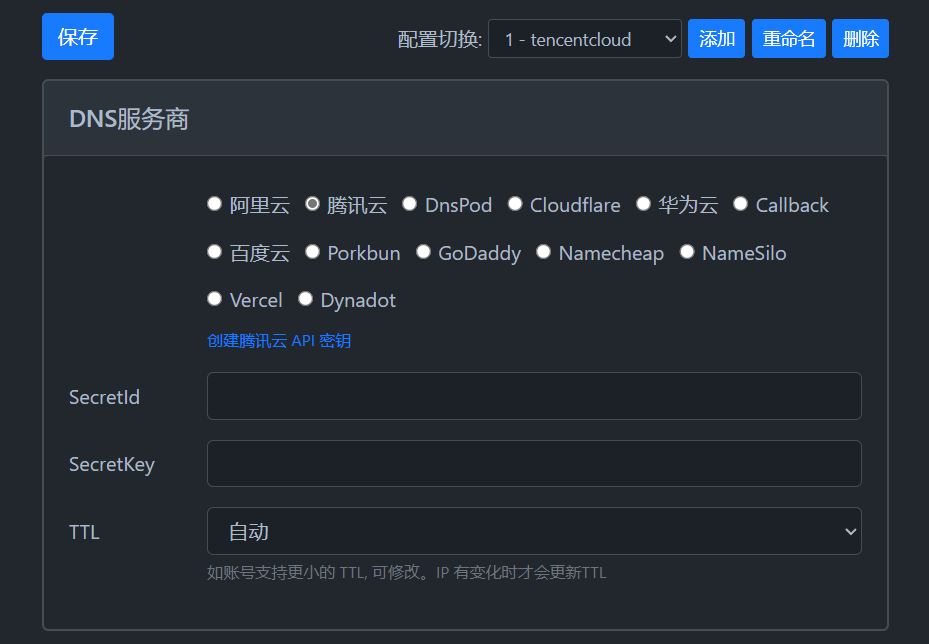The height and width of the screenshot is (644, 929).
Task: Select the 华为云 radio option
Action: click(643, 204)
